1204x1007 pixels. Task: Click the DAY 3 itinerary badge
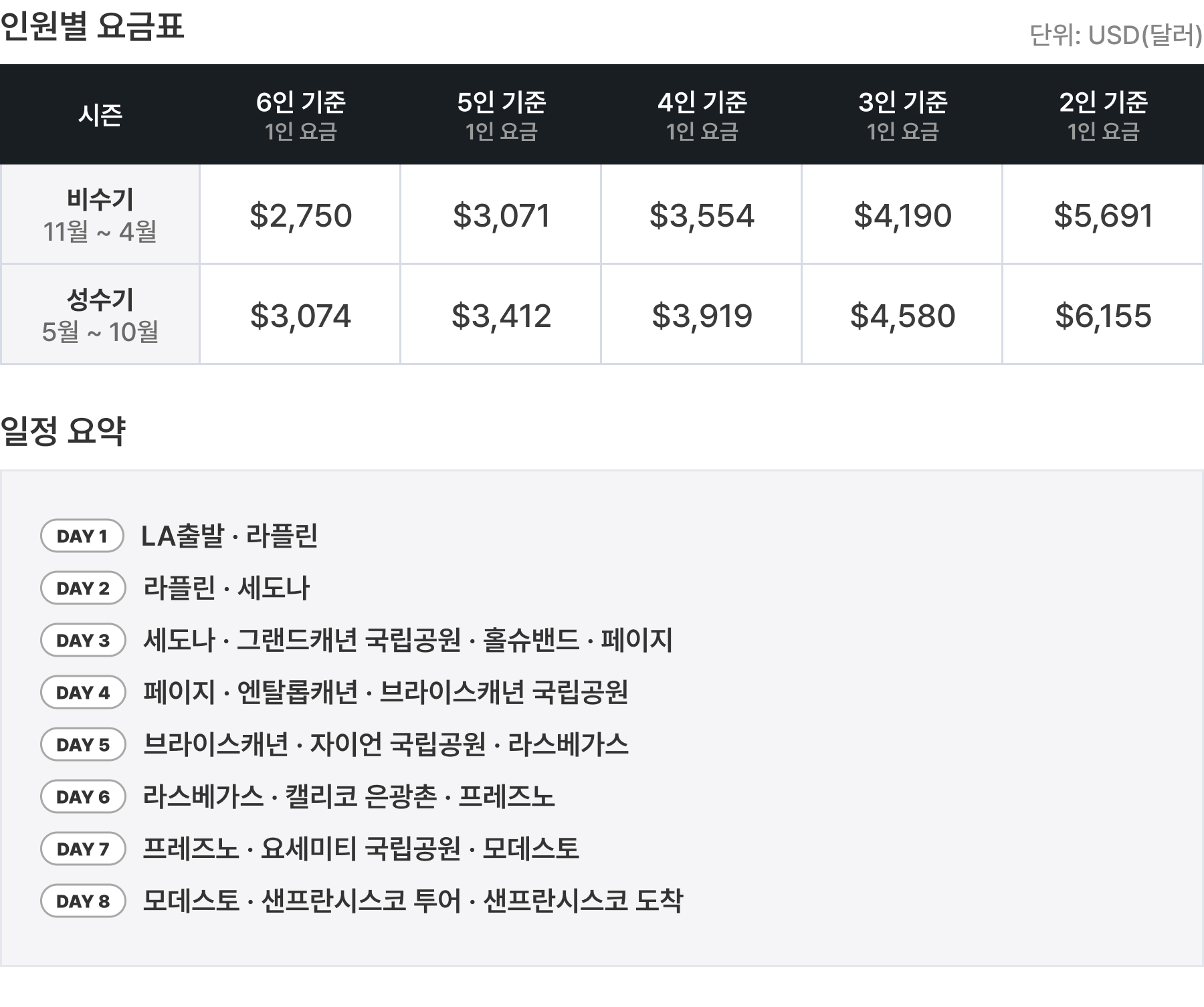click(x=83, y=641)
